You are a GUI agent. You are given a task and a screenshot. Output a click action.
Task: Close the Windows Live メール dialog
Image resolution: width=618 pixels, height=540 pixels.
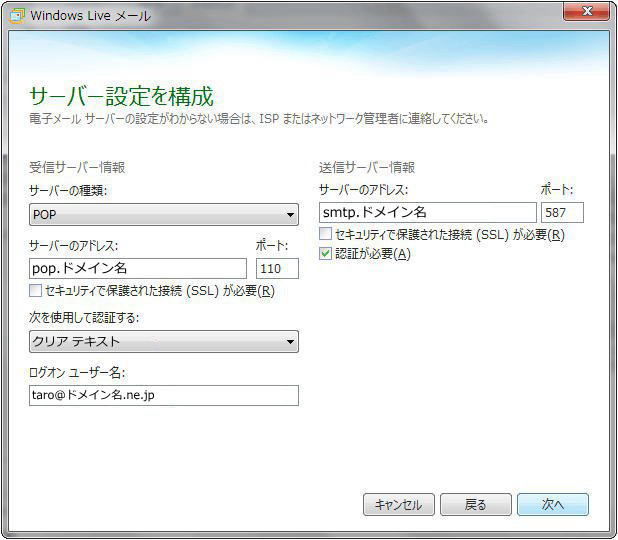[586, 11]
